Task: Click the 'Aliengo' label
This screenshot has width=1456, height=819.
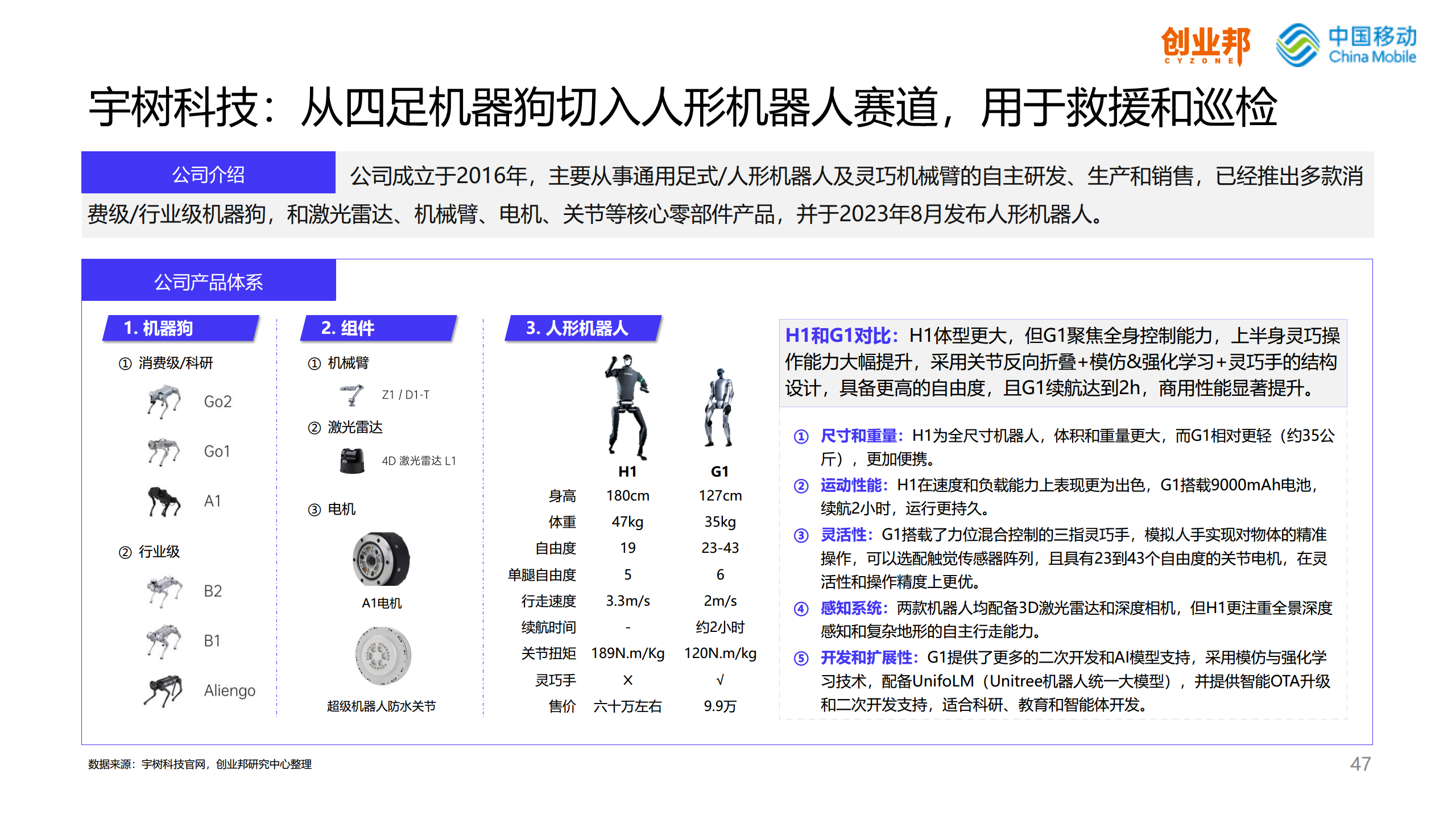Action: (230, 690)
